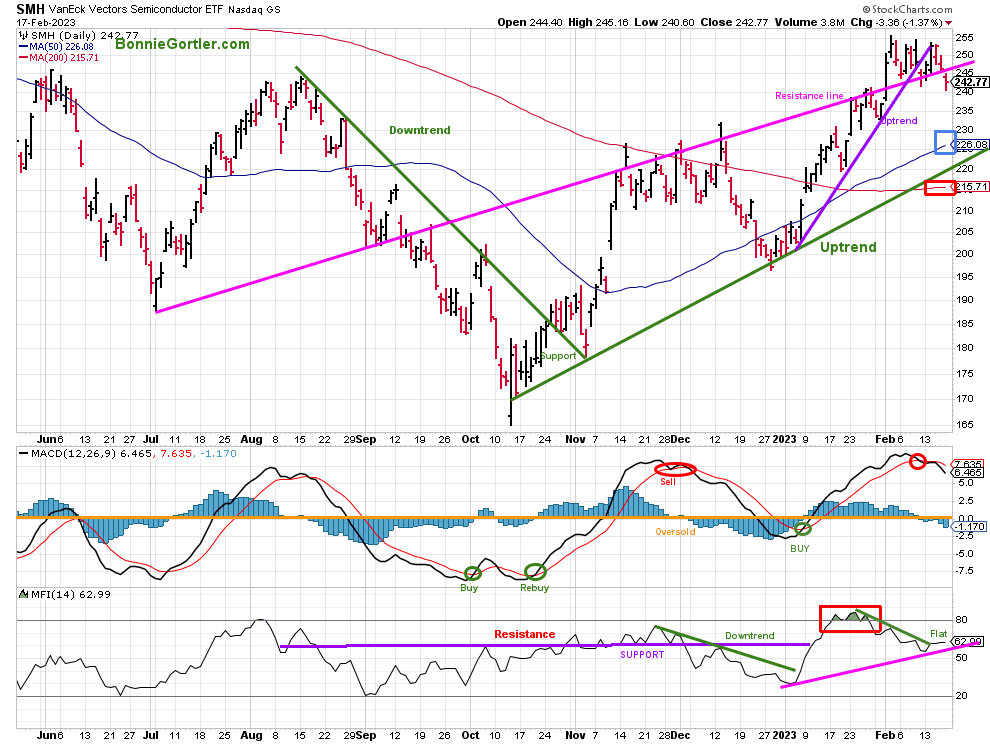Click the BonnieGortler.com label
The height and width of the screenshot is (744, 990).
[x=182, y=44]
